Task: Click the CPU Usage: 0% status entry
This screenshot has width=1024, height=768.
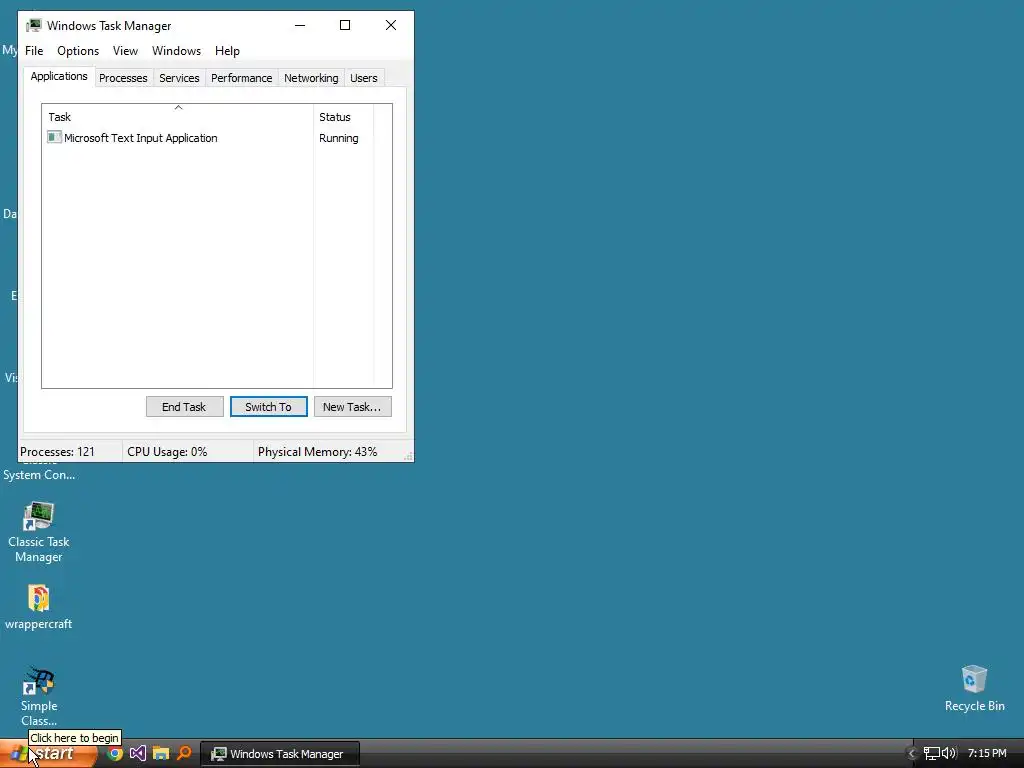Action: click(x=187, y=452)
